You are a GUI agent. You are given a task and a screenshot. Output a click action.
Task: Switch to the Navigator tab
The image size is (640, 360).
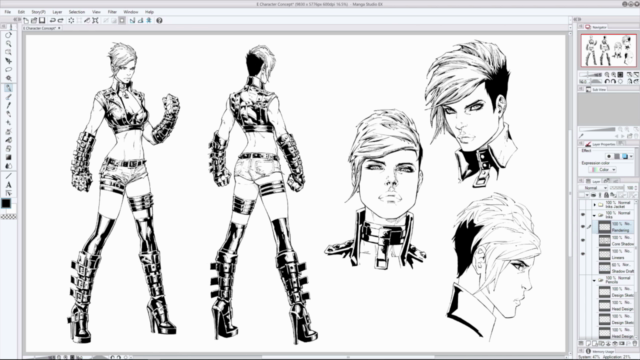[x=596, y=27]
